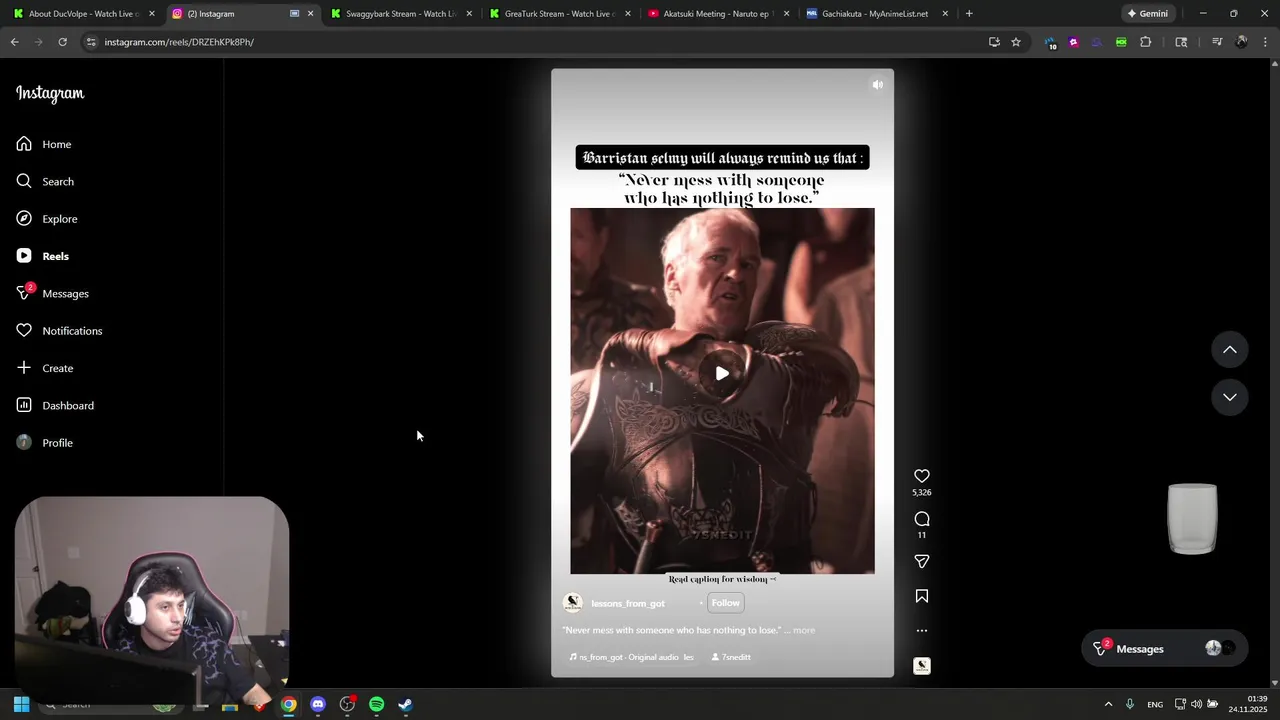Open lessons_from_got profile name
The height and width of the screenshot is (720, 1280).
point(628,603)
